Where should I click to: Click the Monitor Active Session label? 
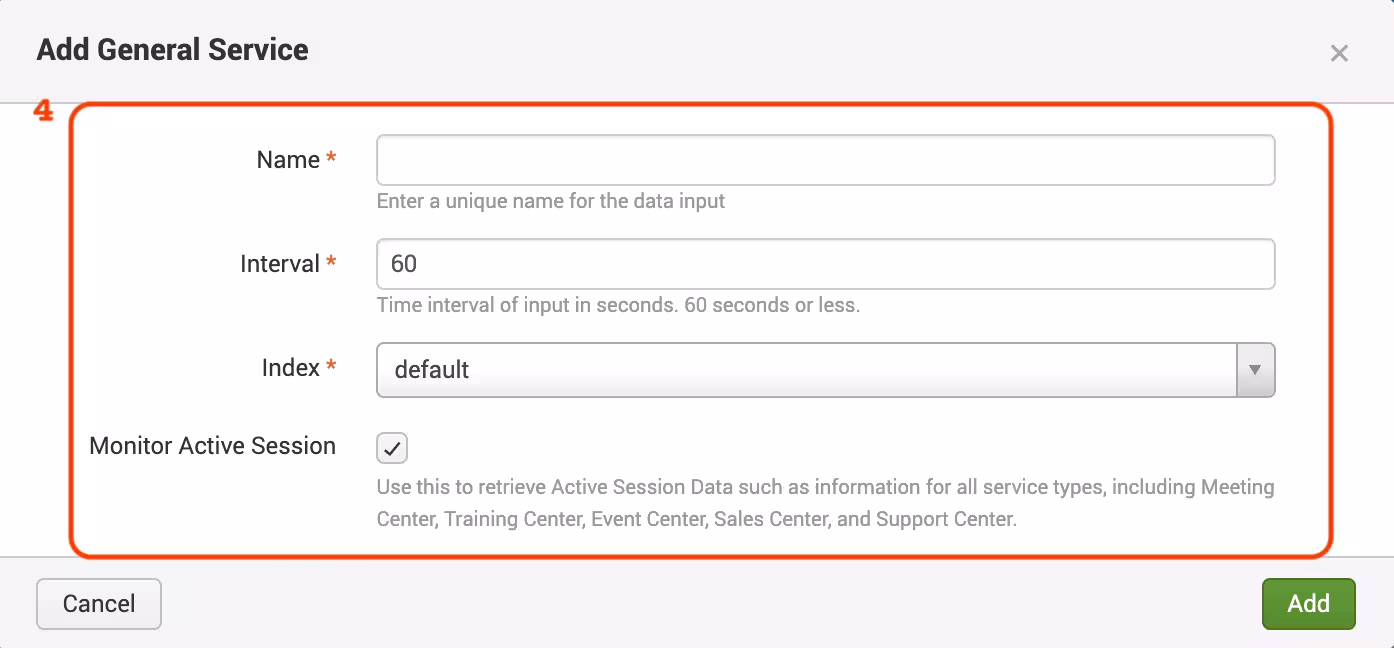(x=212, y=446)
